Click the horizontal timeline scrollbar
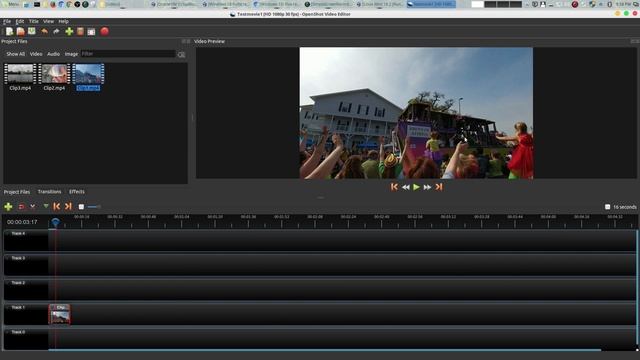The image size is (640, 360). pyautogui.click(x=324, y=350)
